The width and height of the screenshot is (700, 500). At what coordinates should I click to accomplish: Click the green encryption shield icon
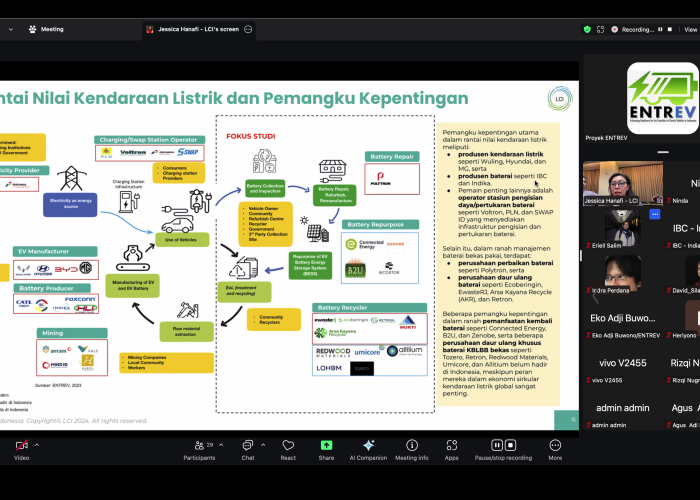click(x=587, y=29)
